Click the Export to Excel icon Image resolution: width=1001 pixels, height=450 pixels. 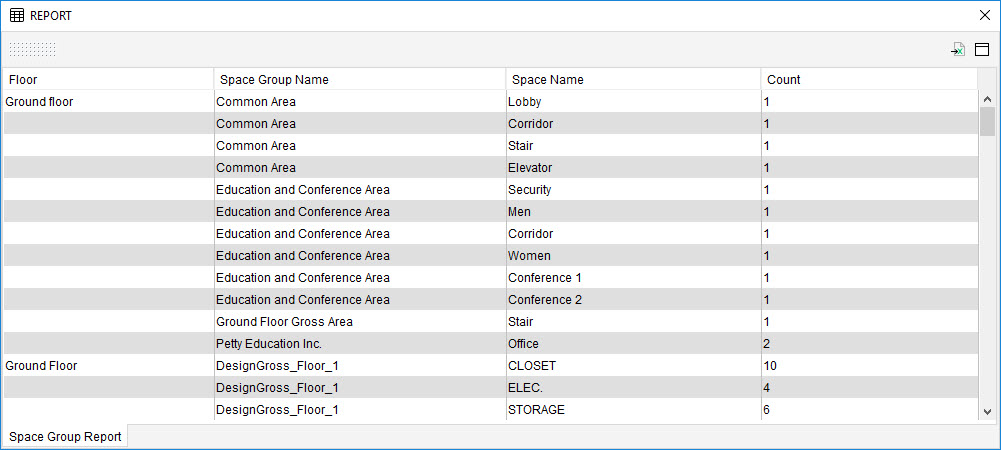click(x=958, y=50)
